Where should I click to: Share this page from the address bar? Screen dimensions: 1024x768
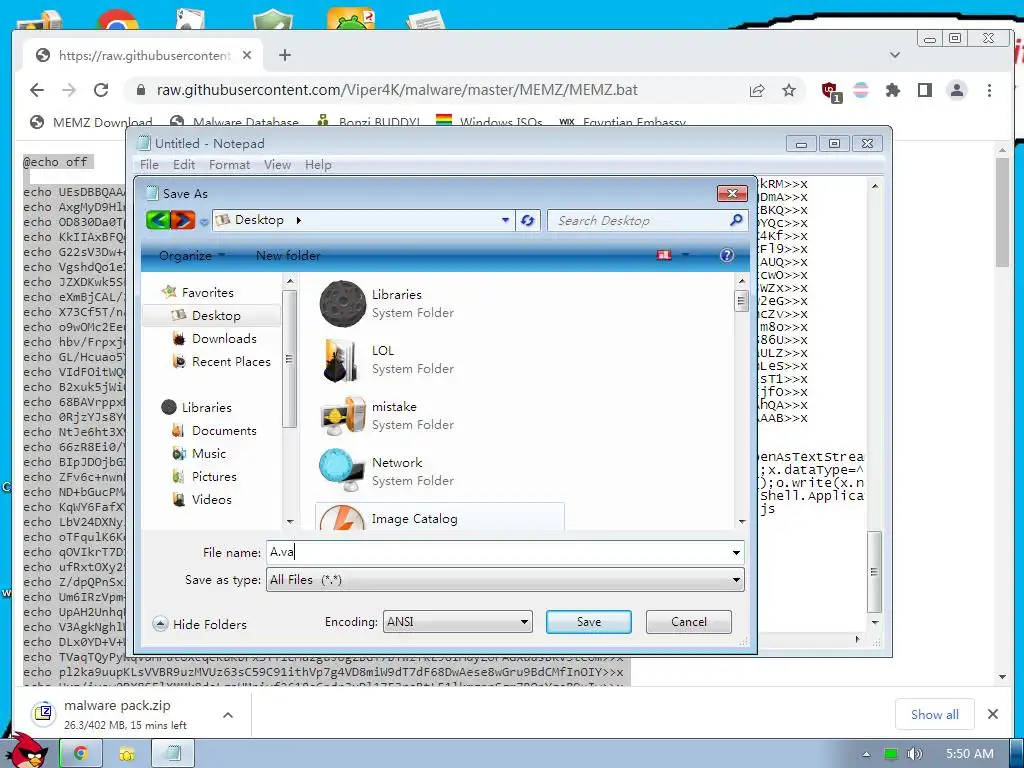click(757, 90)
